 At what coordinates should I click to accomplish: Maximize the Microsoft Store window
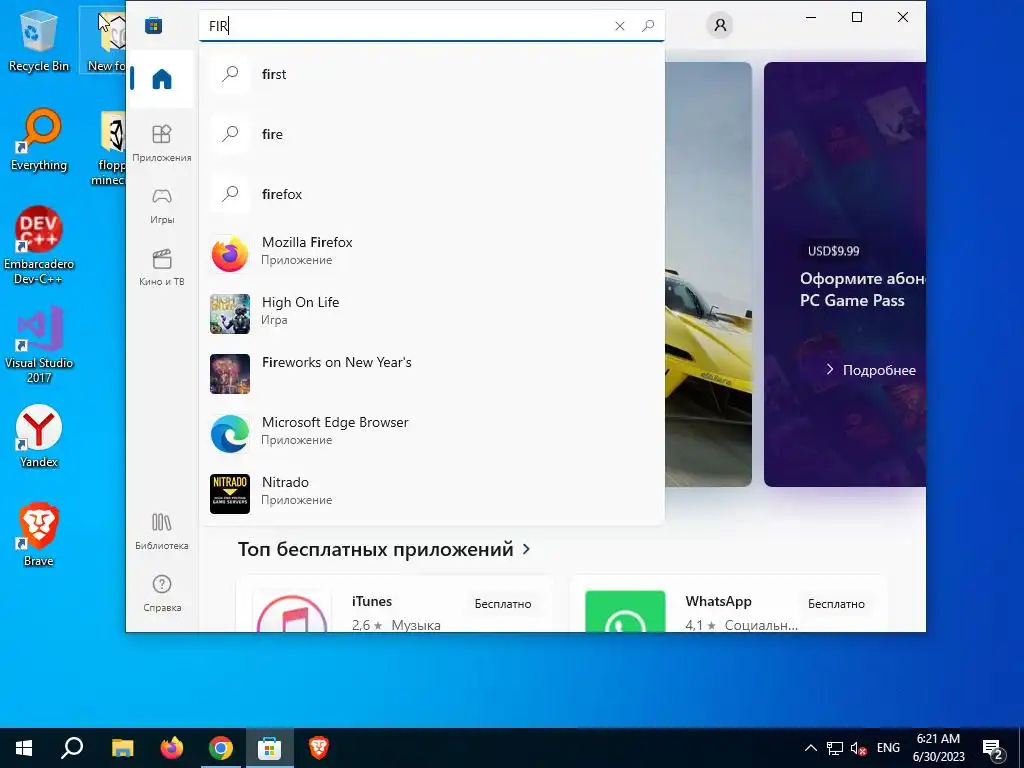[x=857, y=17]
